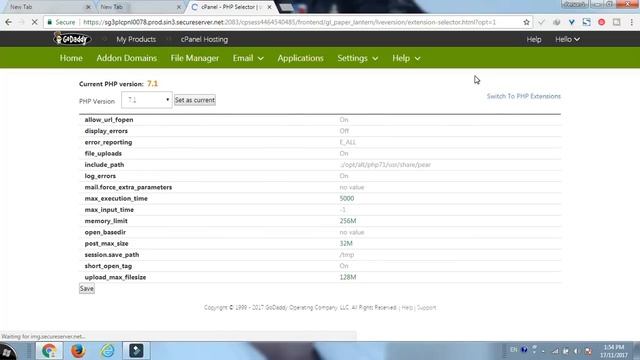This screenshot has width=640, height=360.
Task: Expand the Email menu
Action: (248, 58)
